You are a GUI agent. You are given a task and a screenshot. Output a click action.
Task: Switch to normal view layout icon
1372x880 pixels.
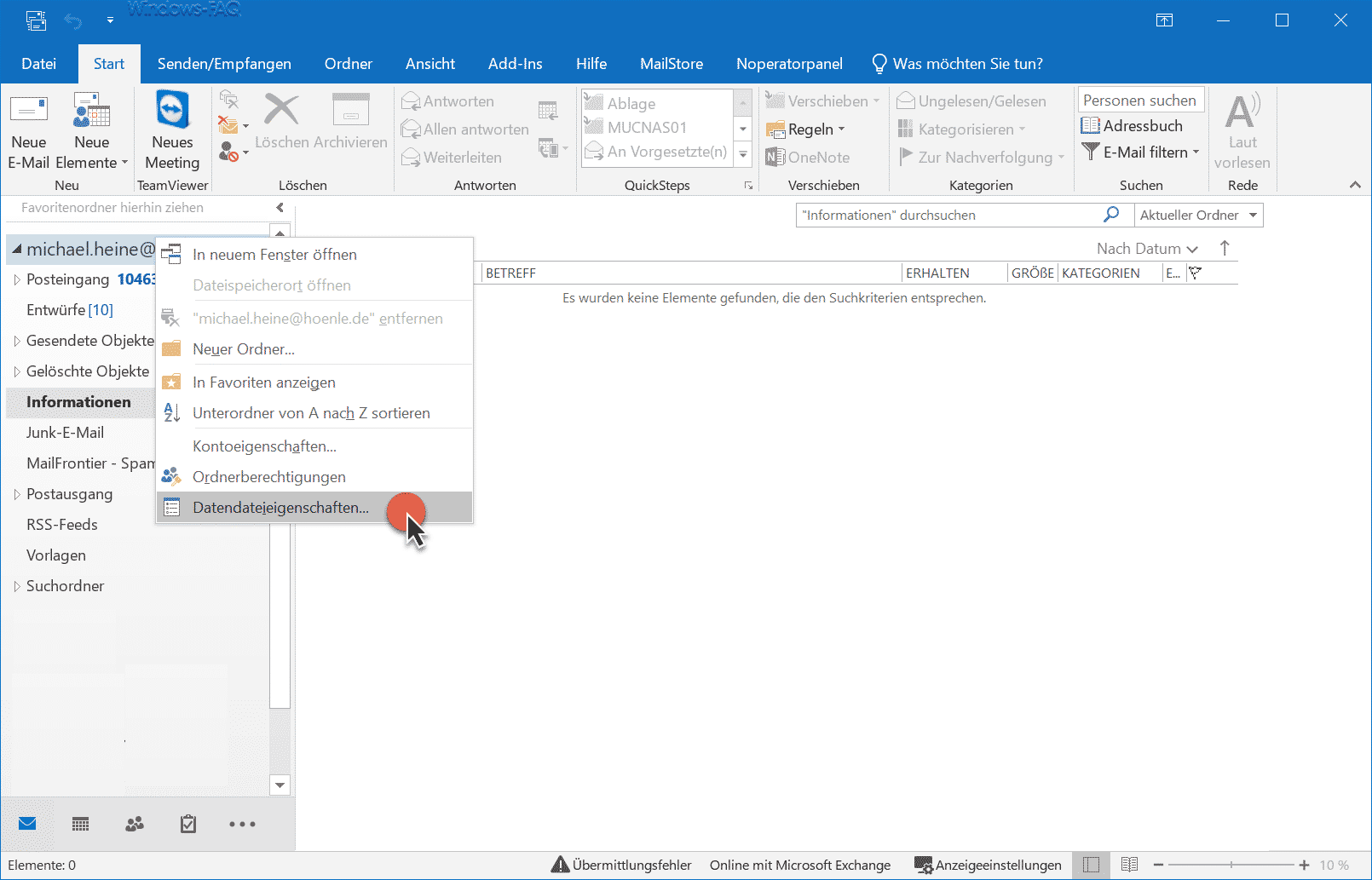click(x=1091, y=865)
